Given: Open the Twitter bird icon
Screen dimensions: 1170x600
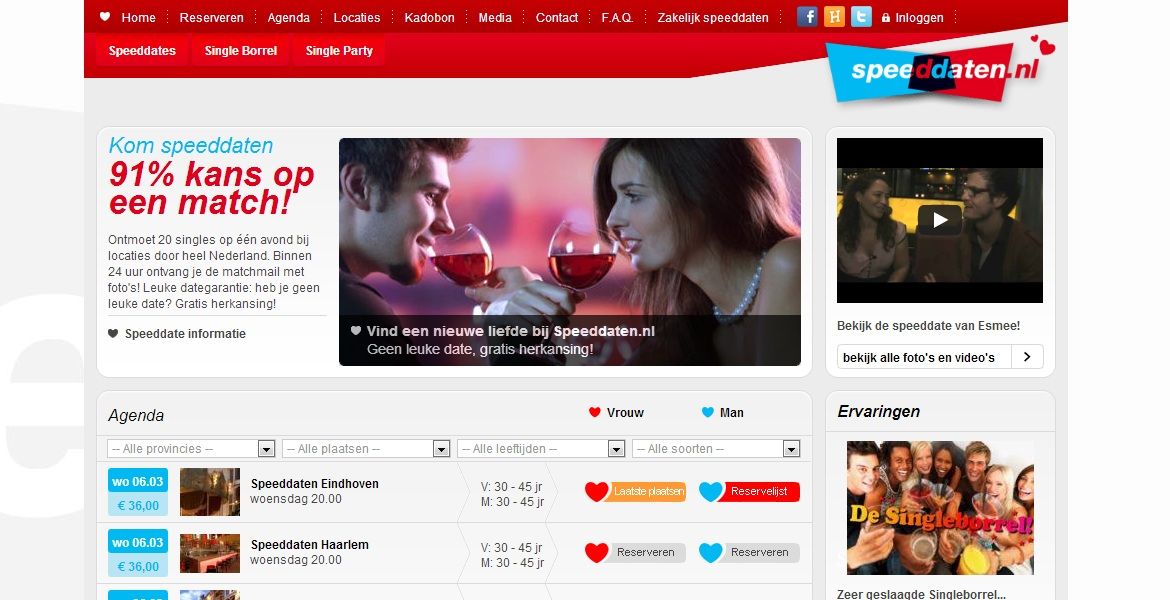Looking at the screenshot, I should tap(861, 16).
